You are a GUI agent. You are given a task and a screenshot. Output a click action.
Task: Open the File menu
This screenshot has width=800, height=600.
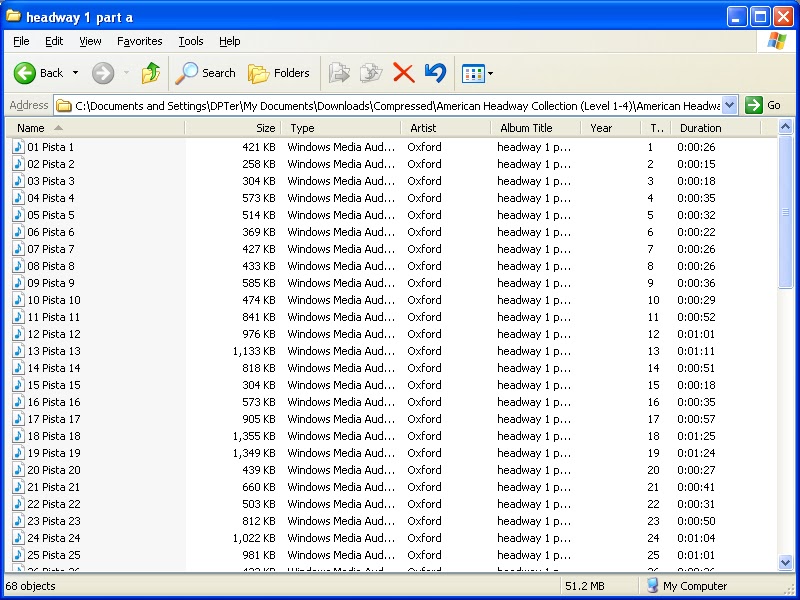21,41
